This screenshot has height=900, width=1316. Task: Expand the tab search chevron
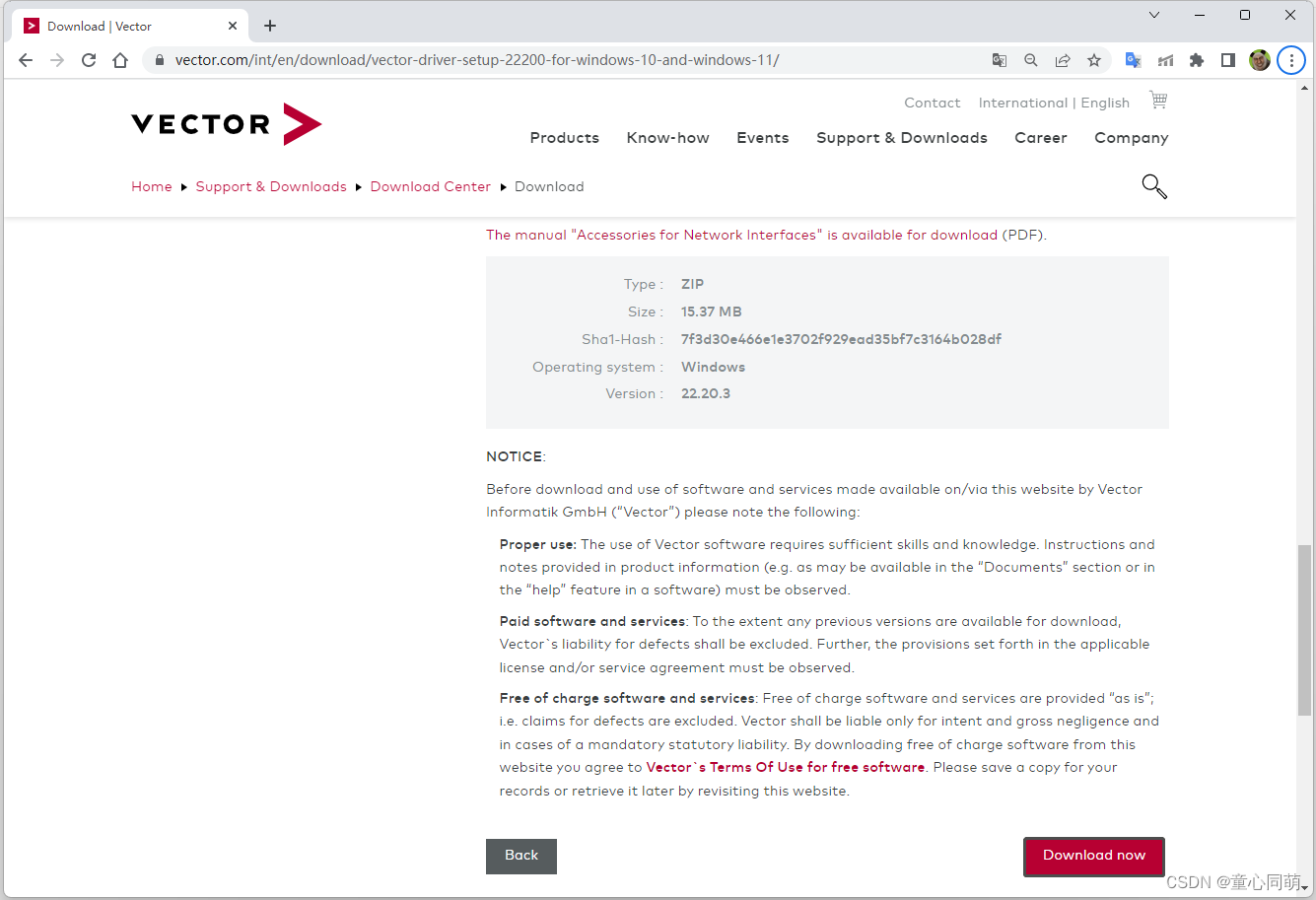1154,15
